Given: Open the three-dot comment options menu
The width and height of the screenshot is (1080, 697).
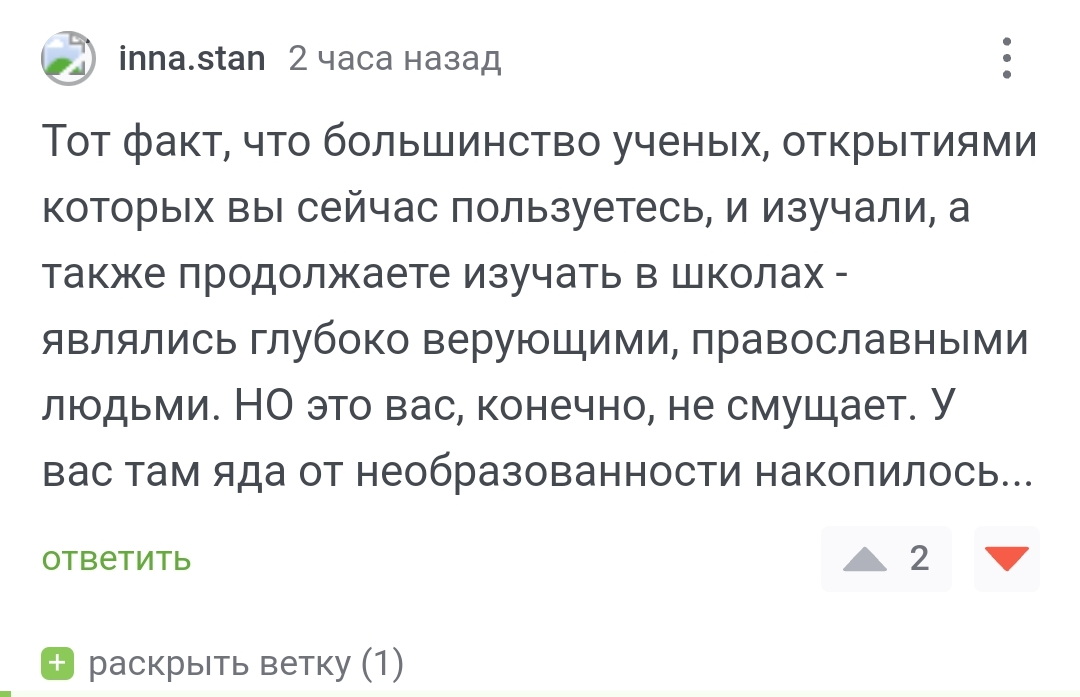Looking at the screenshot, I should click(1007, 58).
